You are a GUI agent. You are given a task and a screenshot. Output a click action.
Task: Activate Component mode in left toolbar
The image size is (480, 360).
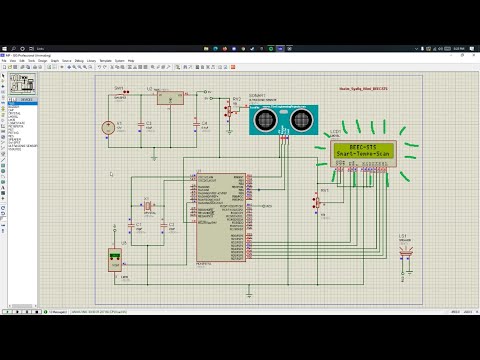click(3, 81)
